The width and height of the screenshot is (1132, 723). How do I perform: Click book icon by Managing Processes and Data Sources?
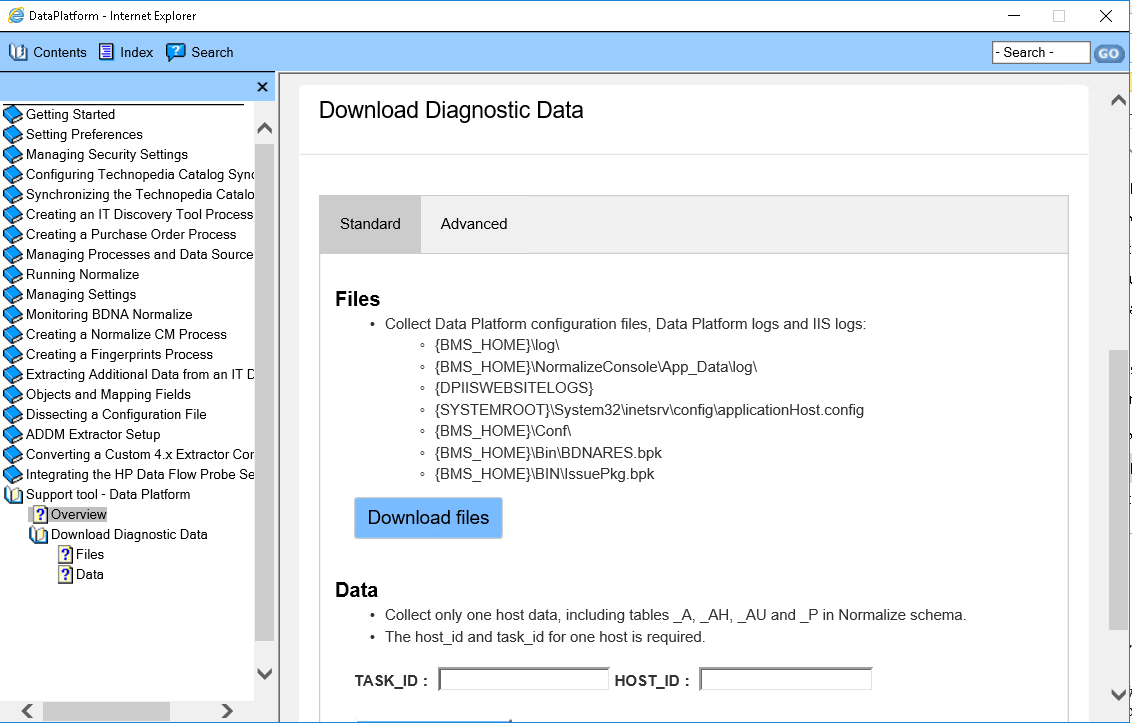tap(13, 254)
